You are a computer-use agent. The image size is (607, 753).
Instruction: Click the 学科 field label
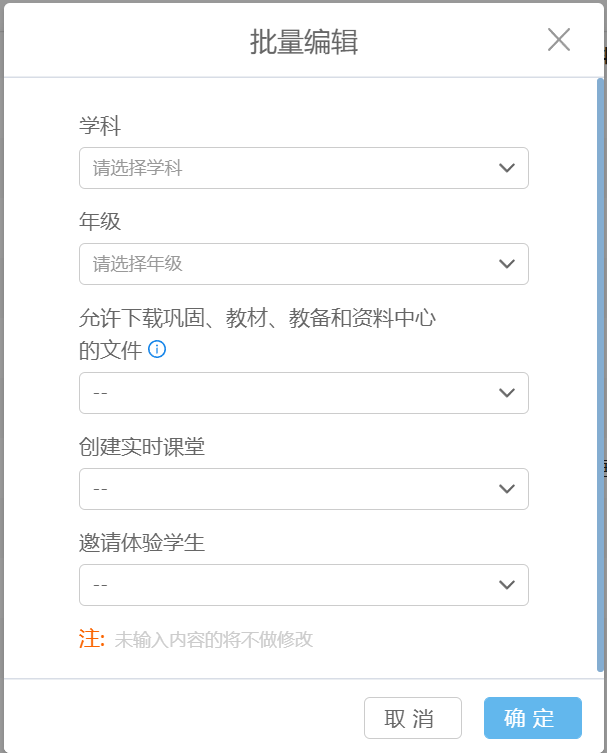100,126
